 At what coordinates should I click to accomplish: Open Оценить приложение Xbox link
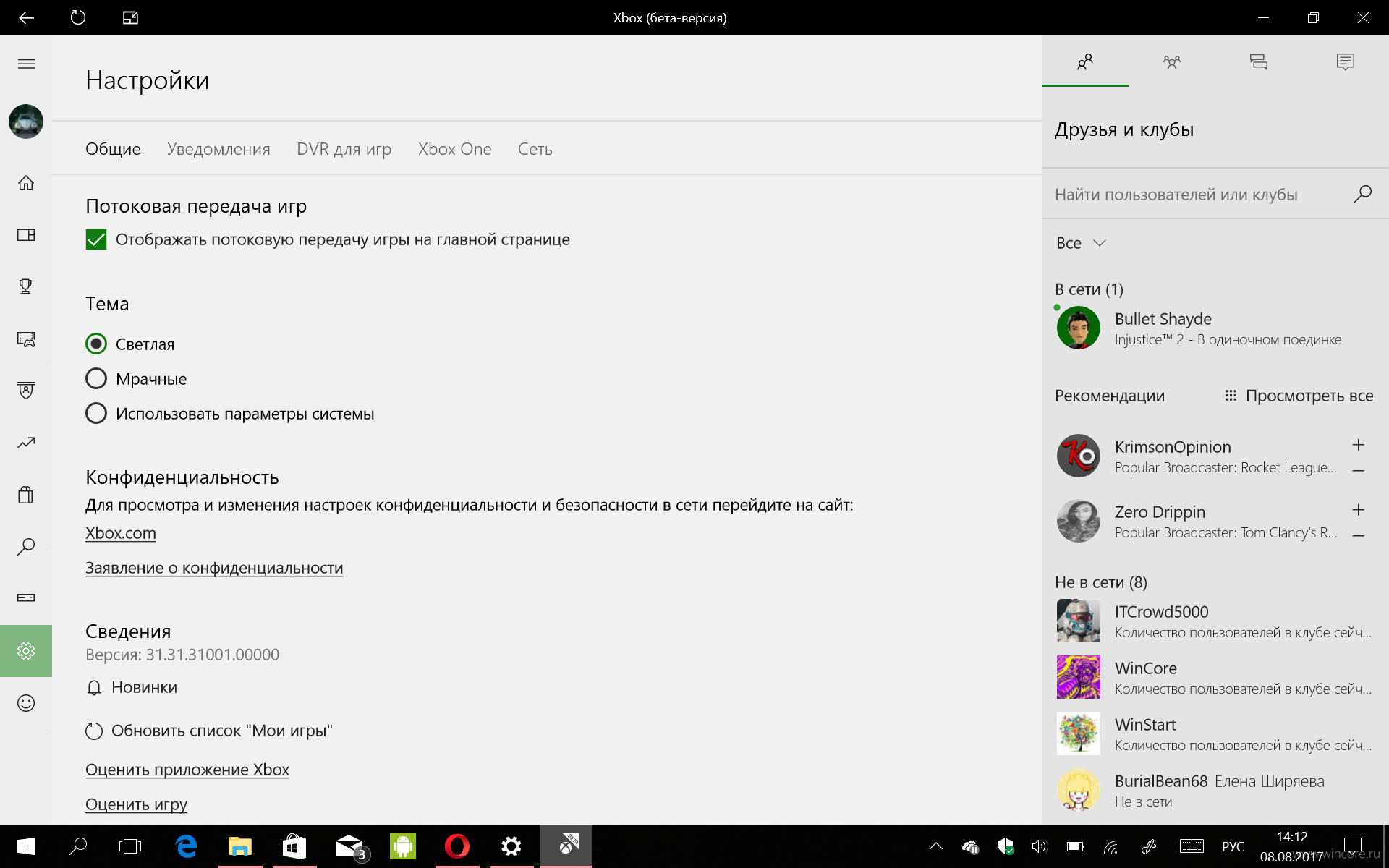187,770
